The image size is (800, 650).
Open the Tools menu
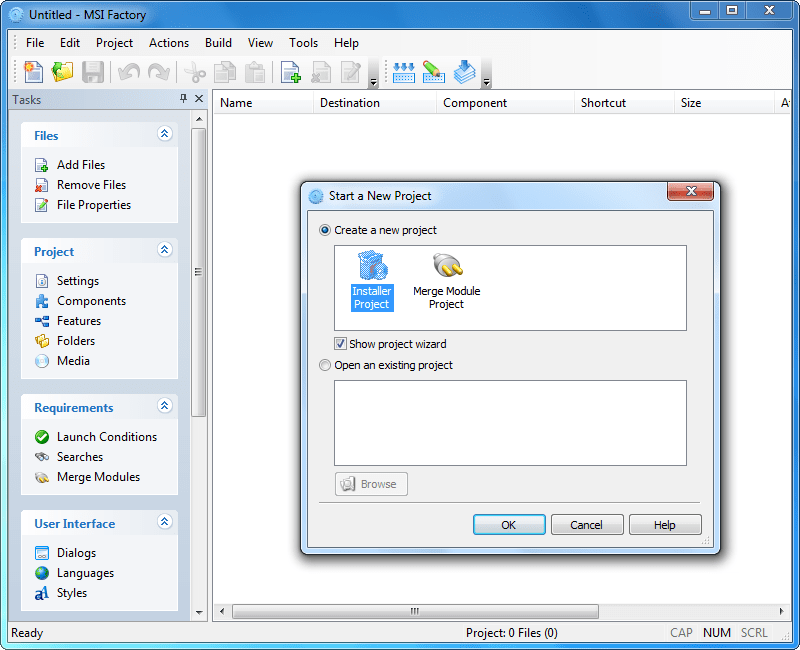tap(303, 43)
